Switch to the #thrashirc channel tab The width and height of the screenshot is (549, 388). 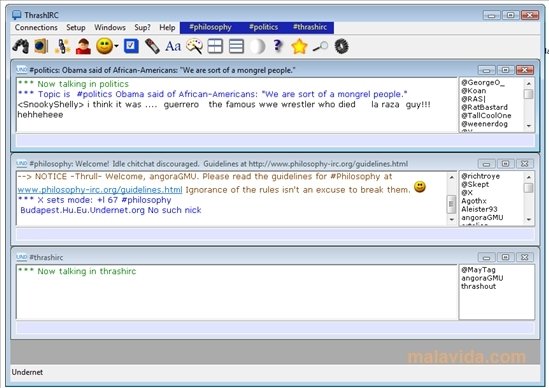(310, 27)
